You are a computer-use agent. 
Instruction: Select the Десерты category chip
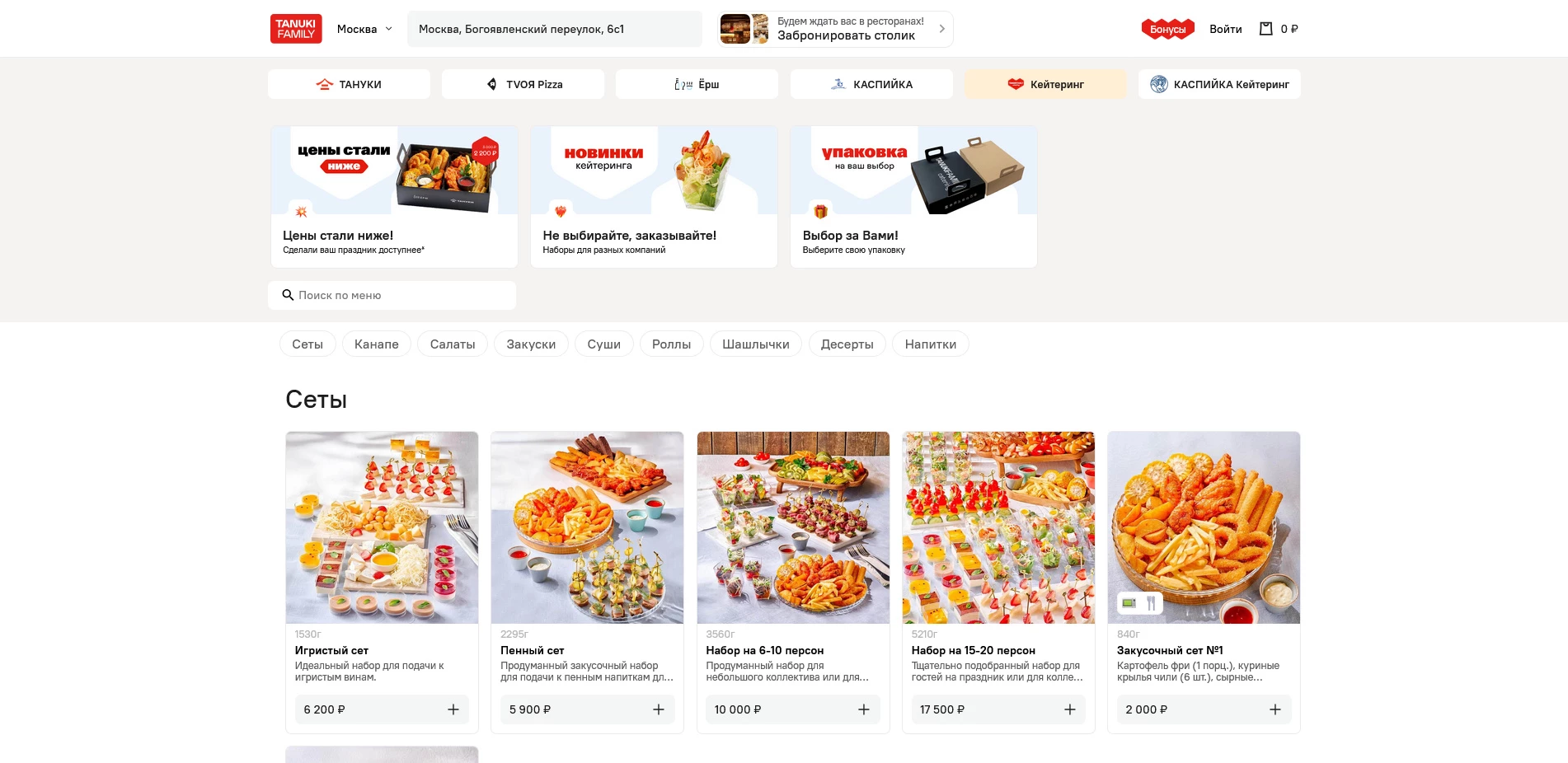click(847, 344)
